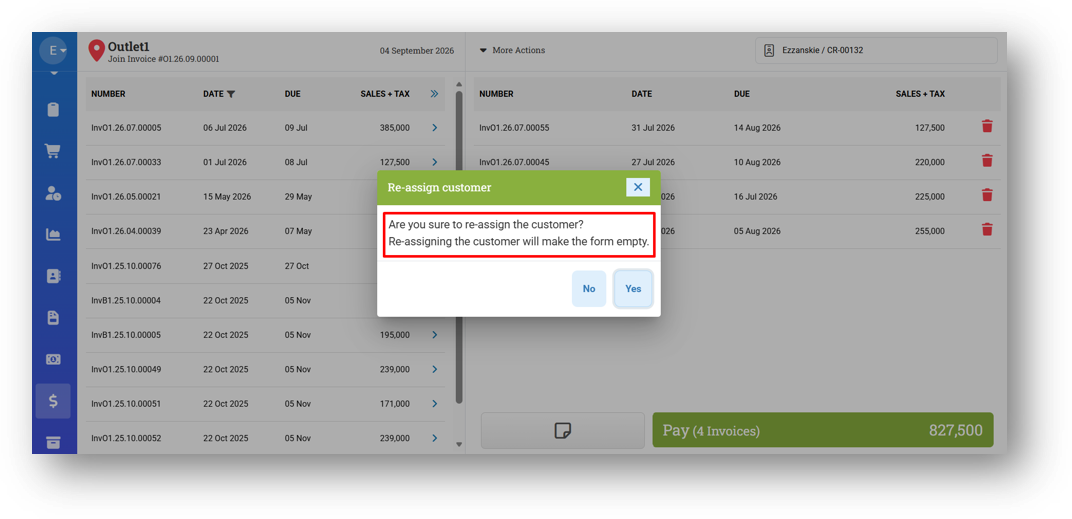Move all invoices with double chevron
The height and width of the screenshot is (519, 1072).
point(434,94)
